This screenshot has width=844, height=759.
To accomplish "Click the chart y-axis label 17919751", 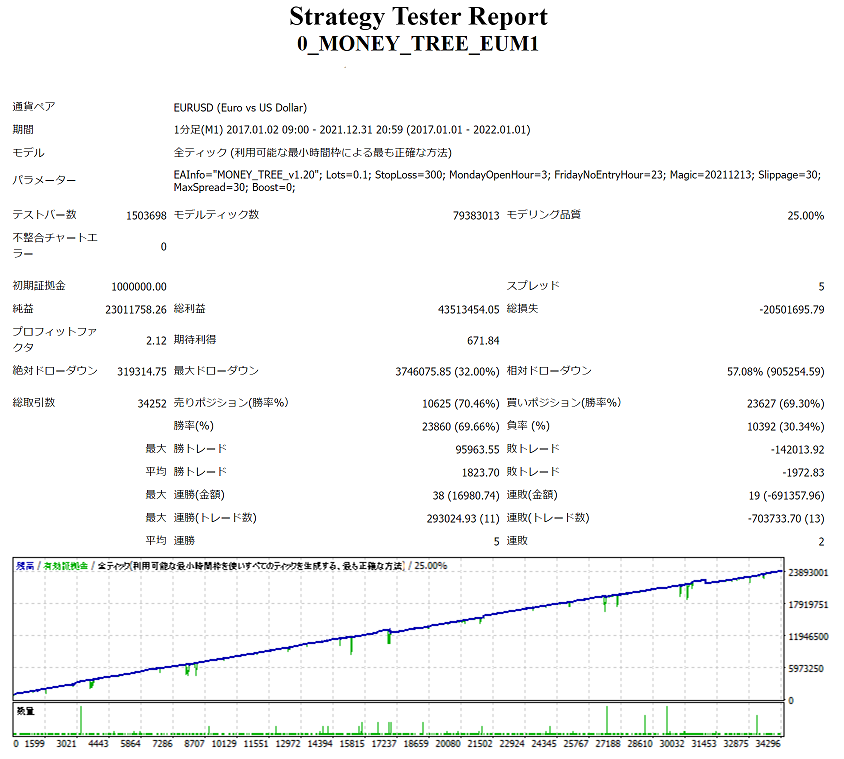I will (x=808, y=605).
